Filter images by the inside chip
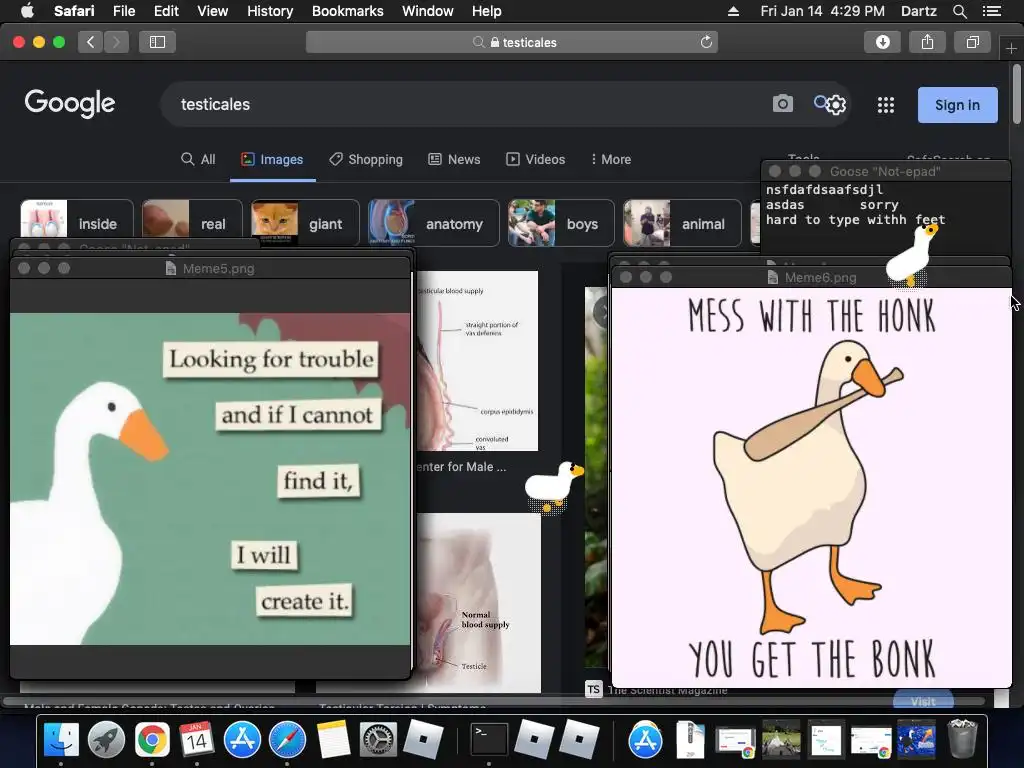Viewport: 1024px width, 768px height. coord(77,223)
